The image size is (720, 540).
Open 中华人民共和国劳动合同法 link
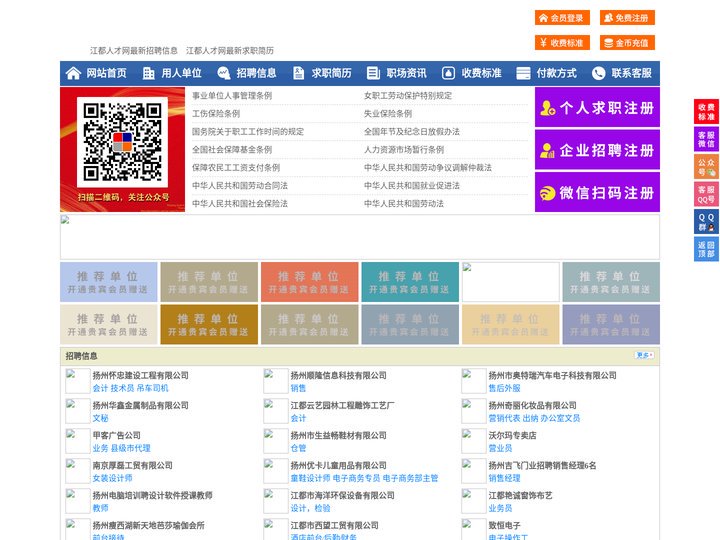[240, 186]
